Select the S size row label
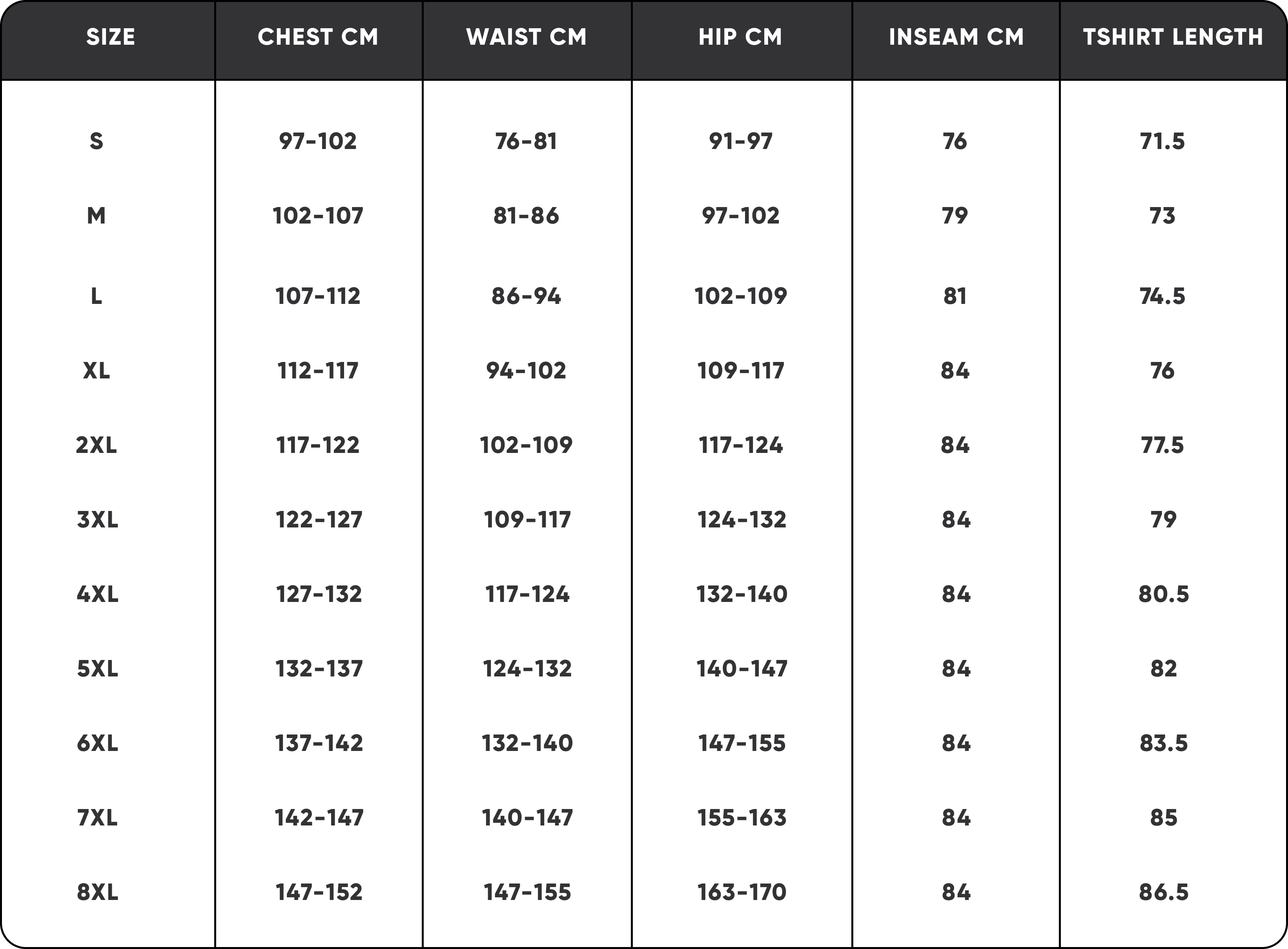The height and width of the screenshot is (949, 1288). (x=97, y=141)
